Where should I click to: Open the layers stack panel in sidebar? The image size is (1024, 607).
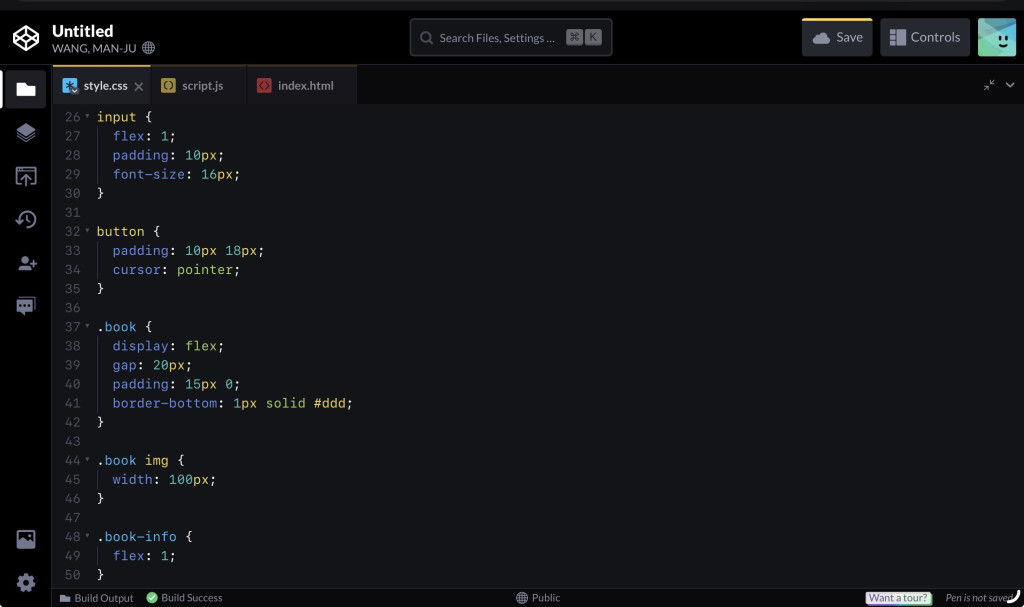(x=25, y=133)
